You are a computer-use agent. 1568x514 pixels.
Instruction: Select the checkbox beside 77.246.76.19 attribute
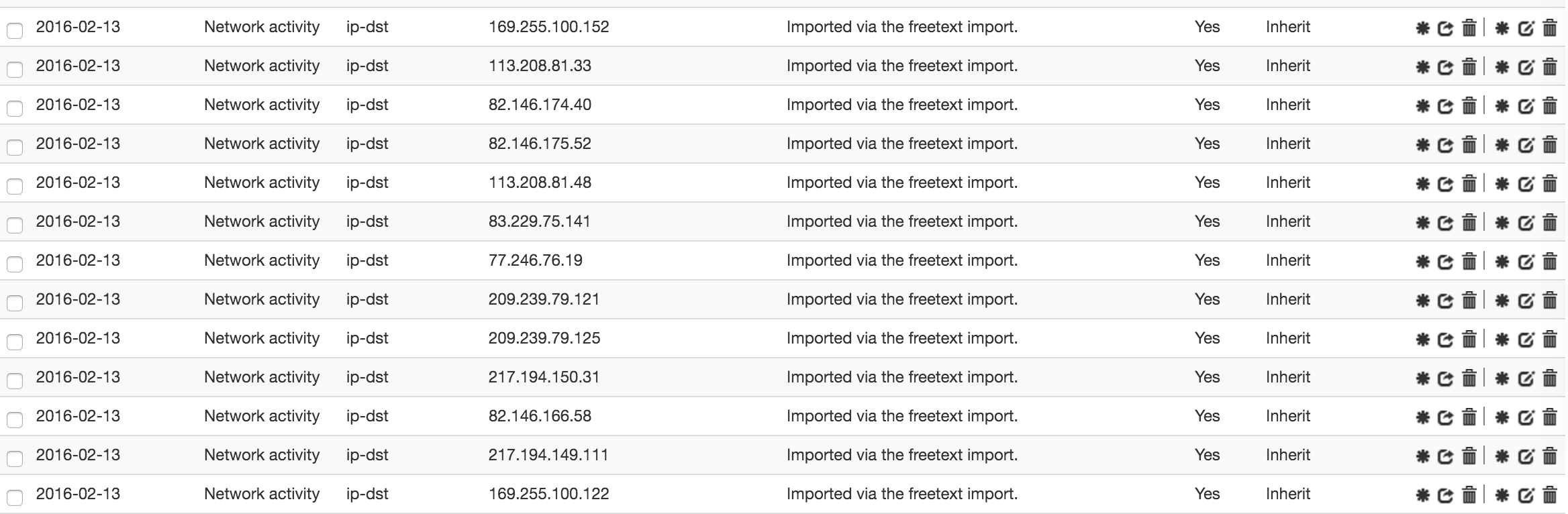pyautogui.click(x=15, y=264)
